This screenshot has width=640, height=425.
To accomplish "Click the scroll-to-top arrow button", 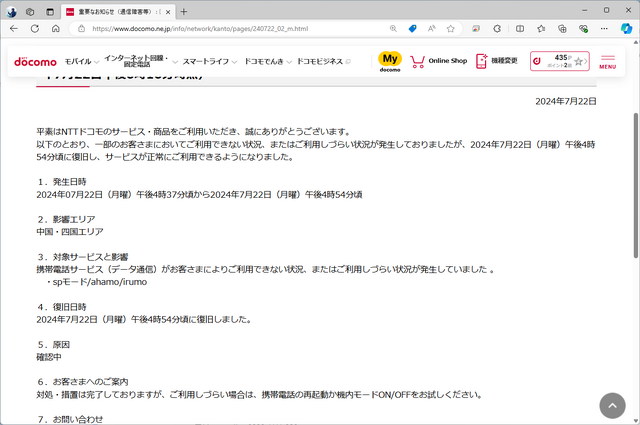I will click(x=612, y=405).
